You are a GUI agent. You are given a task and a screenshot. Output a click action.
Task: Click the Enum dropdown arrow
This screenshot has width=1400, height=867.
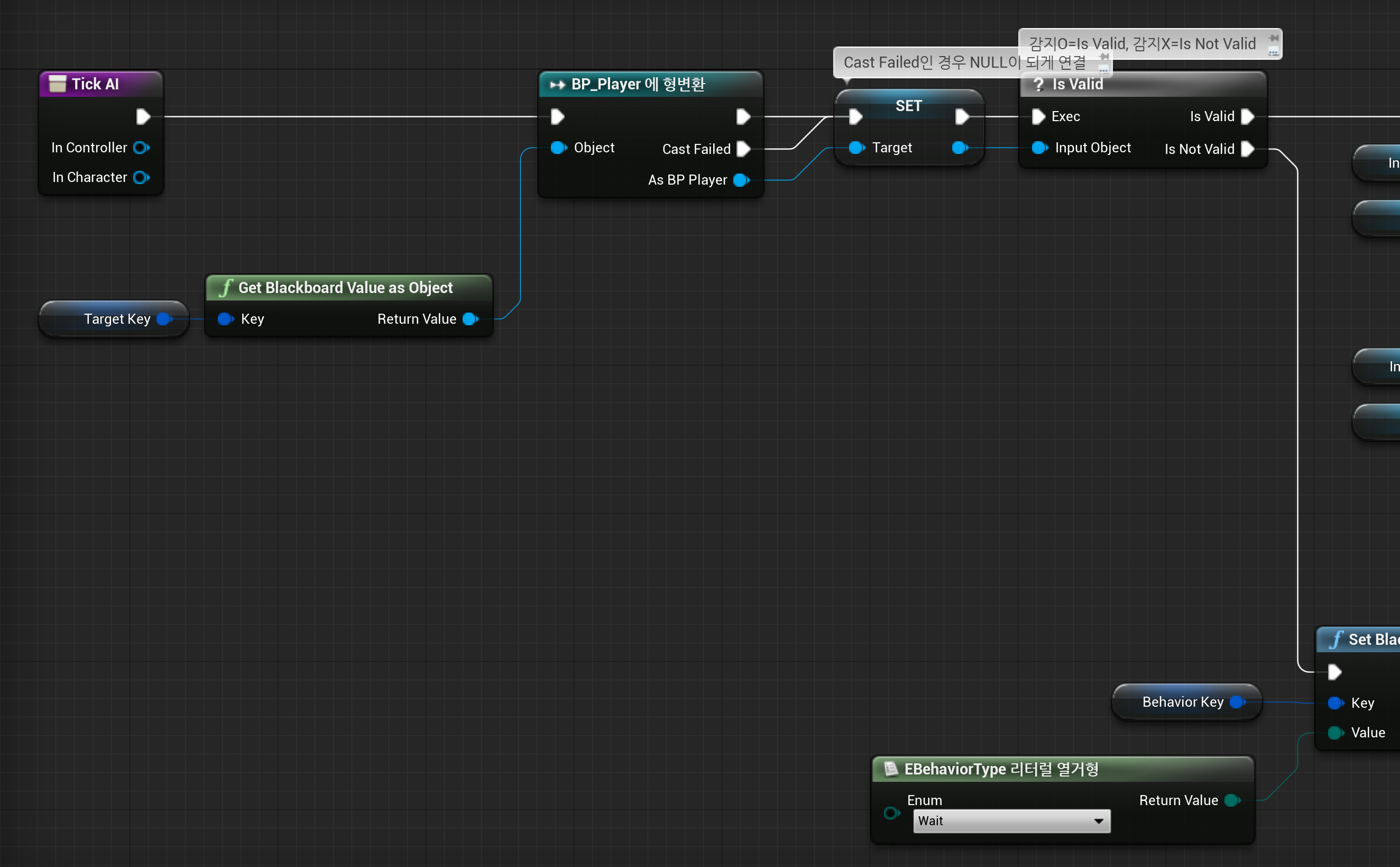(x=1099, y=821)
